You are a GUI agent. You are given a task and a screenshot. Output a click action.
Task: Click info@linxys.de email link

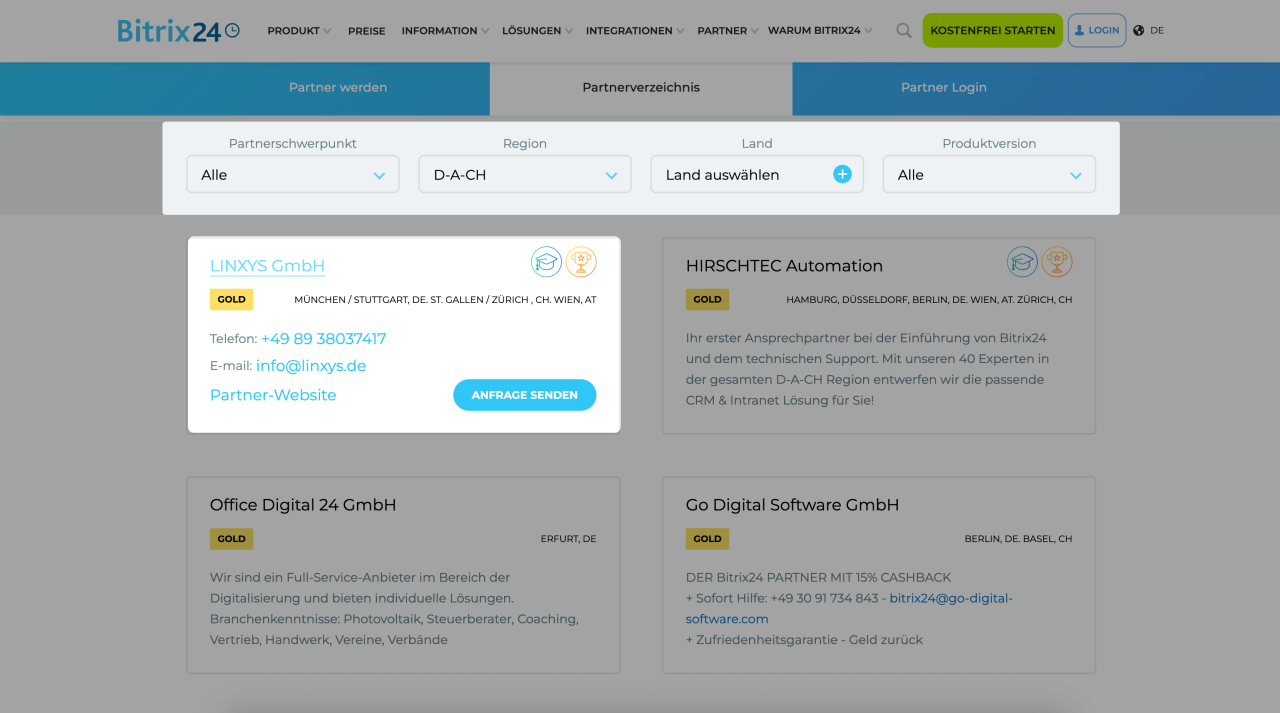(x=311, y=366)
